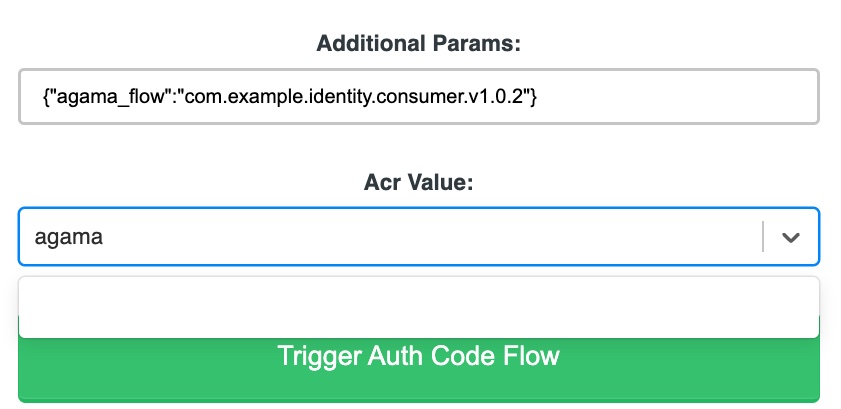Click the opening brace in params field

pos(47,97)
